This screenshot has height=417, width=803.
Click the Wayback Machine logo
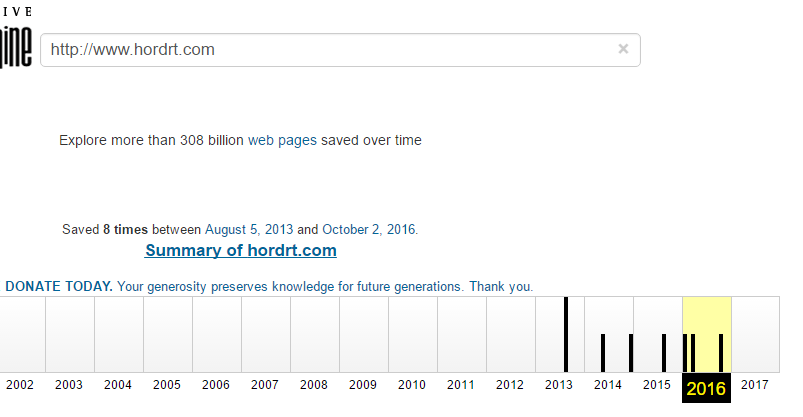tap(16, 38)
